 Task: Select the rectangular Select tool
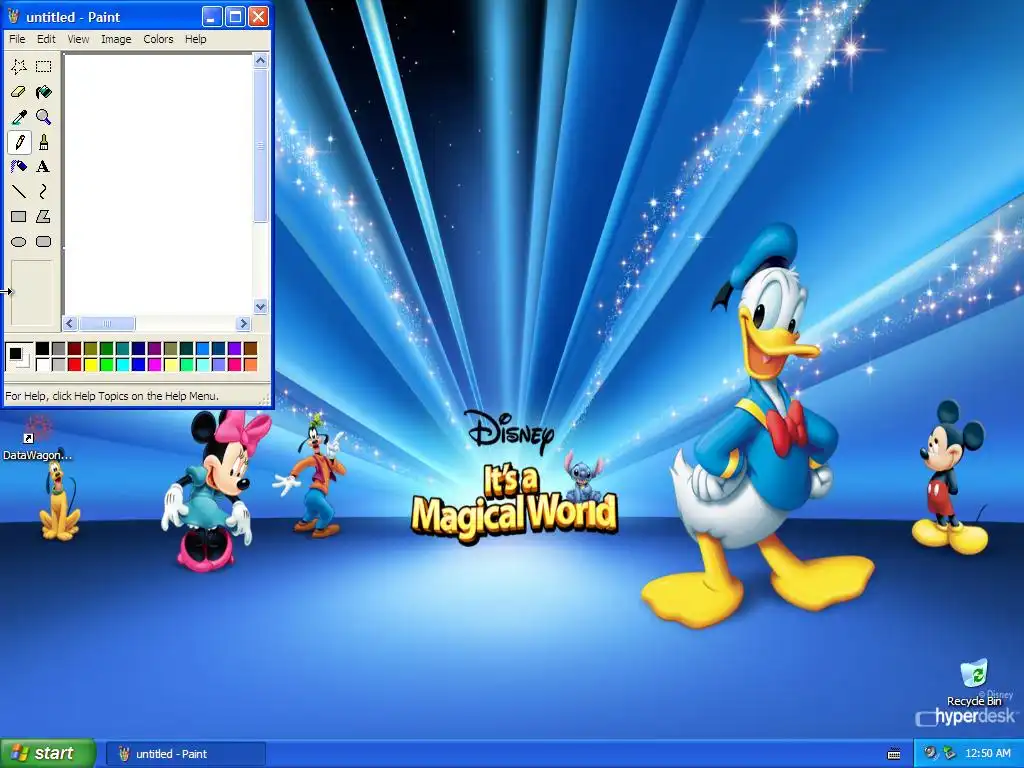[43, 66]
